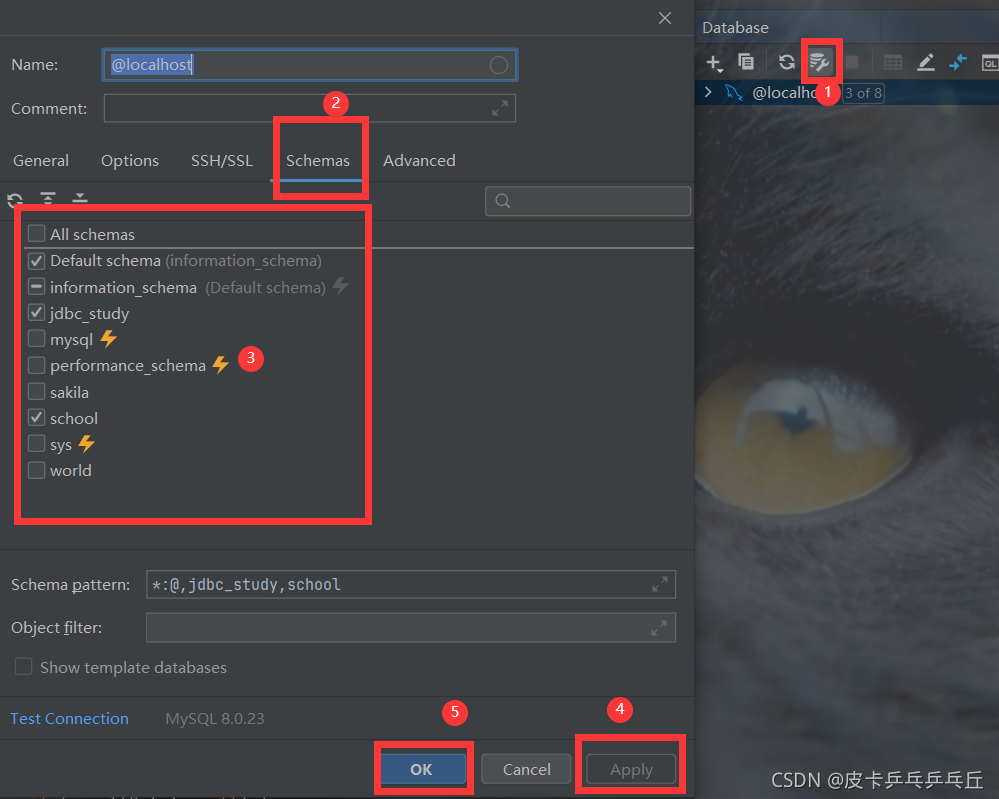Click the Apply button
Viewport: 999px width, 799px height.
631,770
